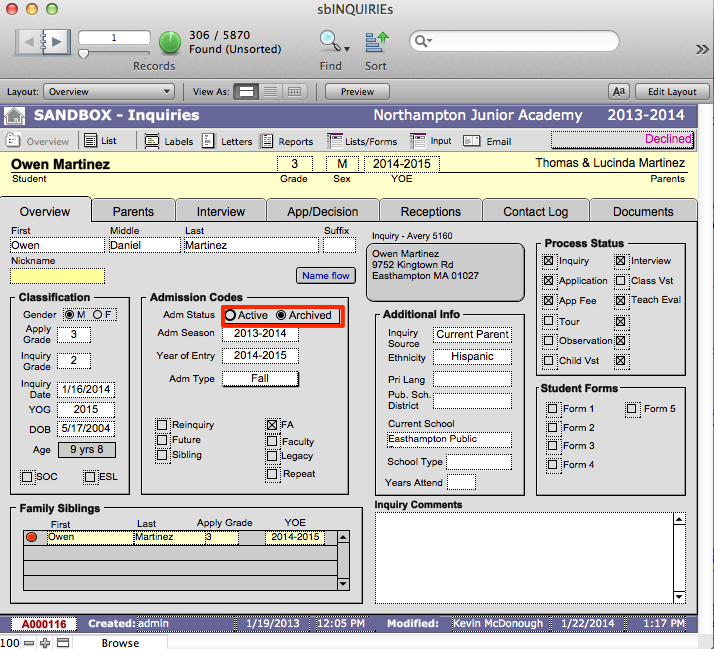Switch to table view icon
This screenshot has height=649, width=714.
(294, 92)
